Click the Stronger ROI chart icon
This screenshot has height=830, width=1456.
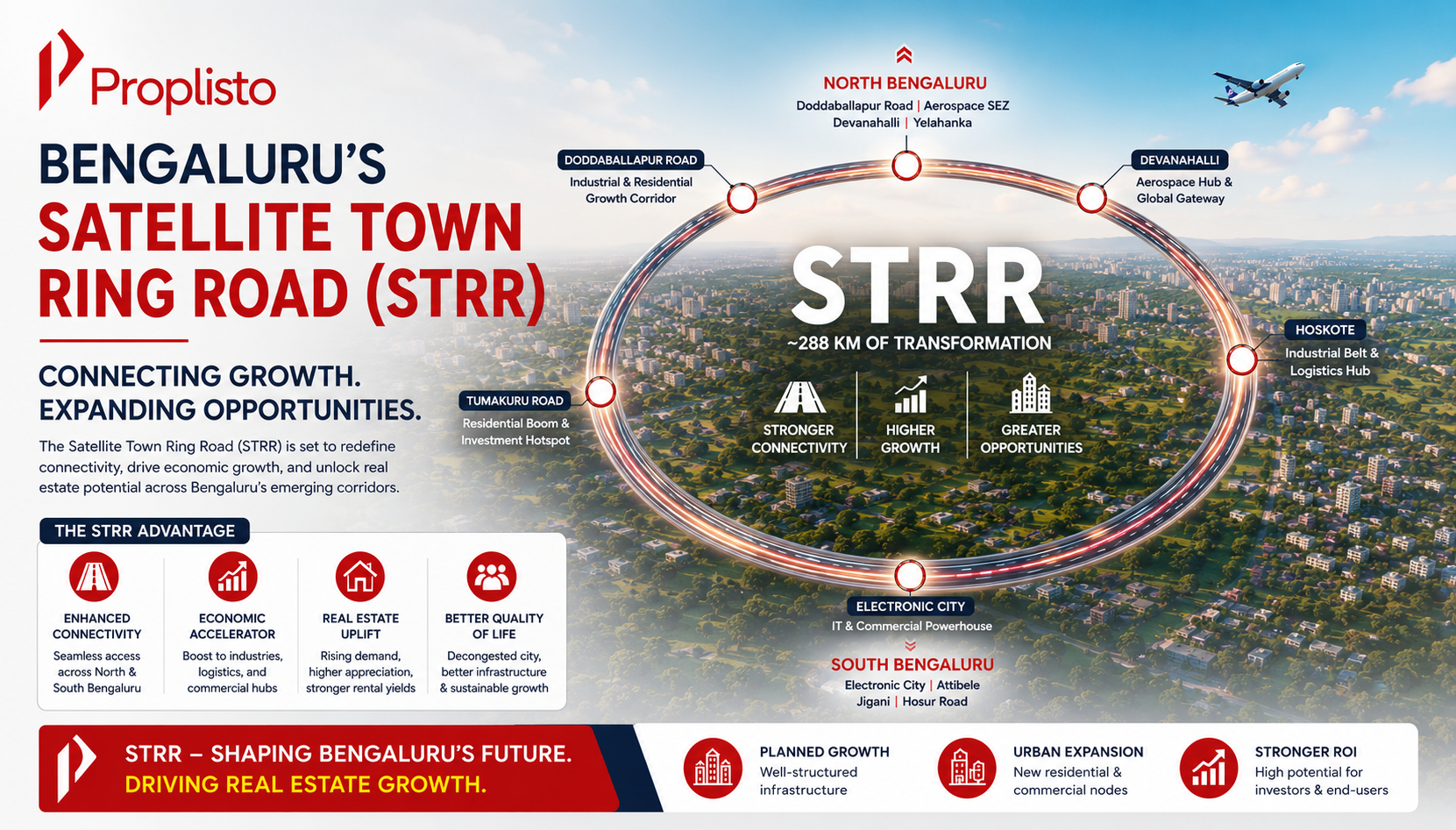click(1209, 769)
